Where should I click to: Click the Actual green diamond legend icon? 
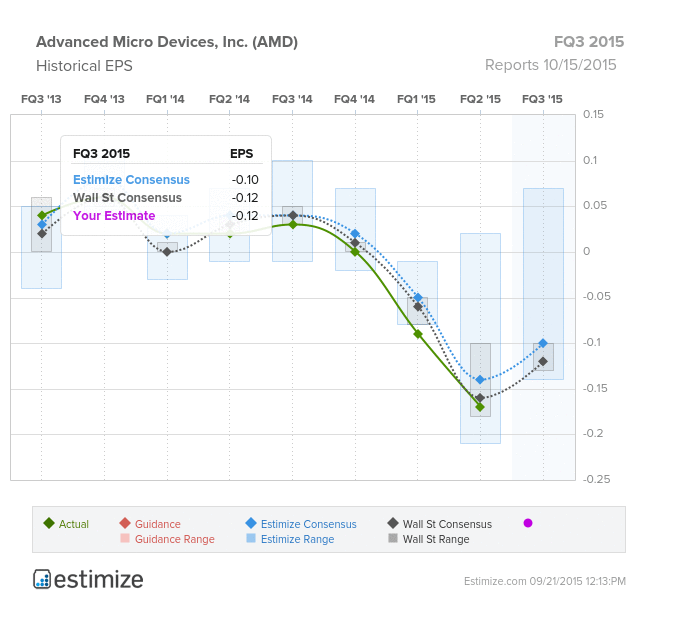(x=49, y=523)
